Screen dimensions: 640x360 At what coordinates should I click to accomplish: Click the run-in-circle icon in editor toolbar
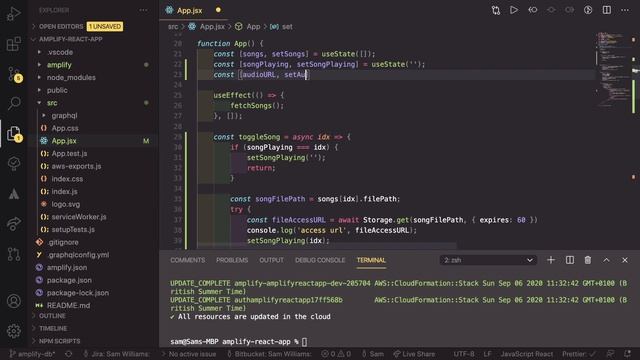point(588,10)
